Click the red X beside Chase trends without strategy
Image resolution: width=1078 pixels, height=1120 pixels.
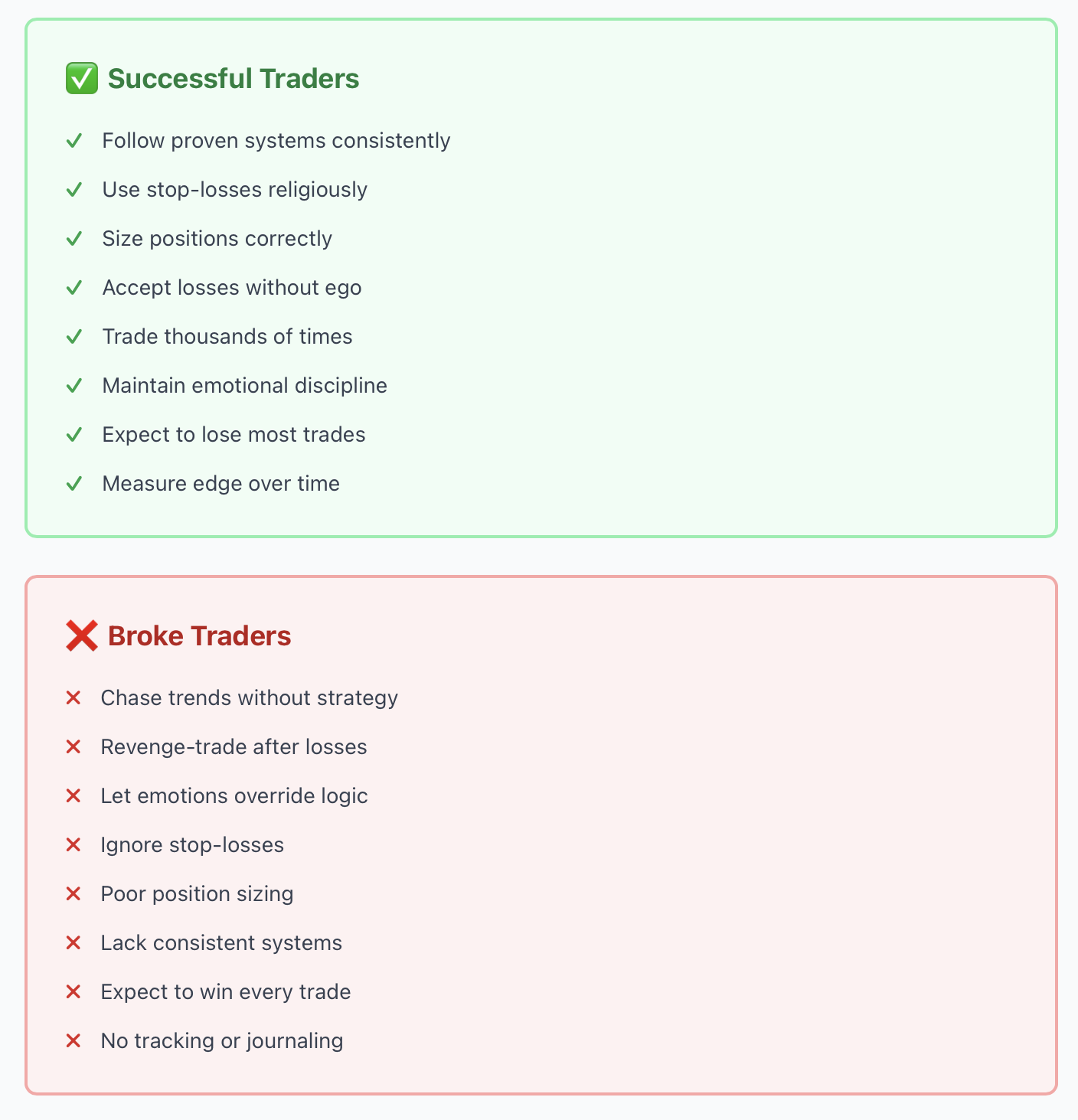(73, 698)
